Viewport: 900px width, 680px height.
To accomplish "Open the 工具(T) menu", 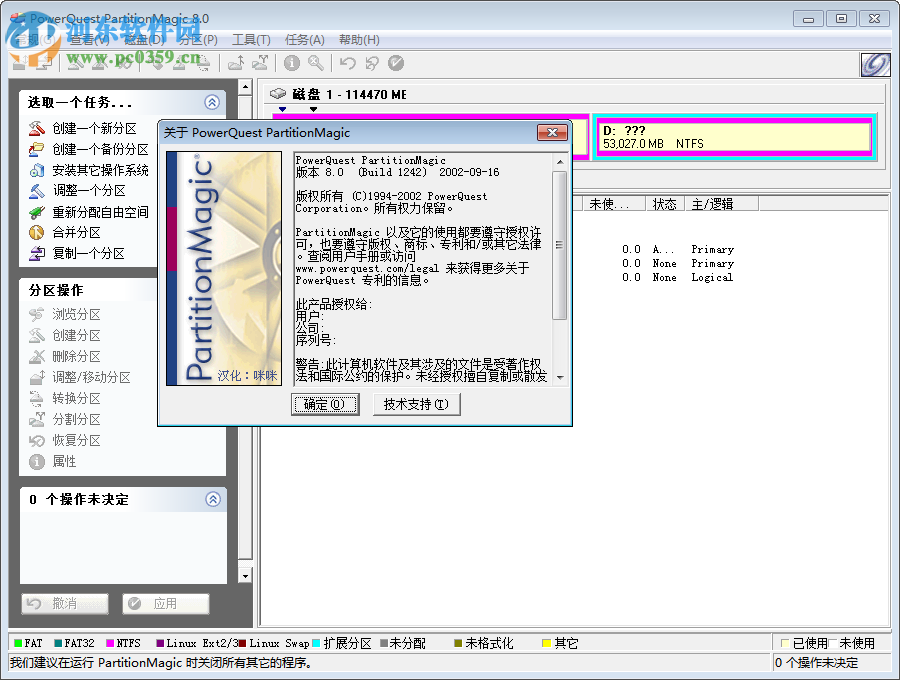I will [250, 39].
